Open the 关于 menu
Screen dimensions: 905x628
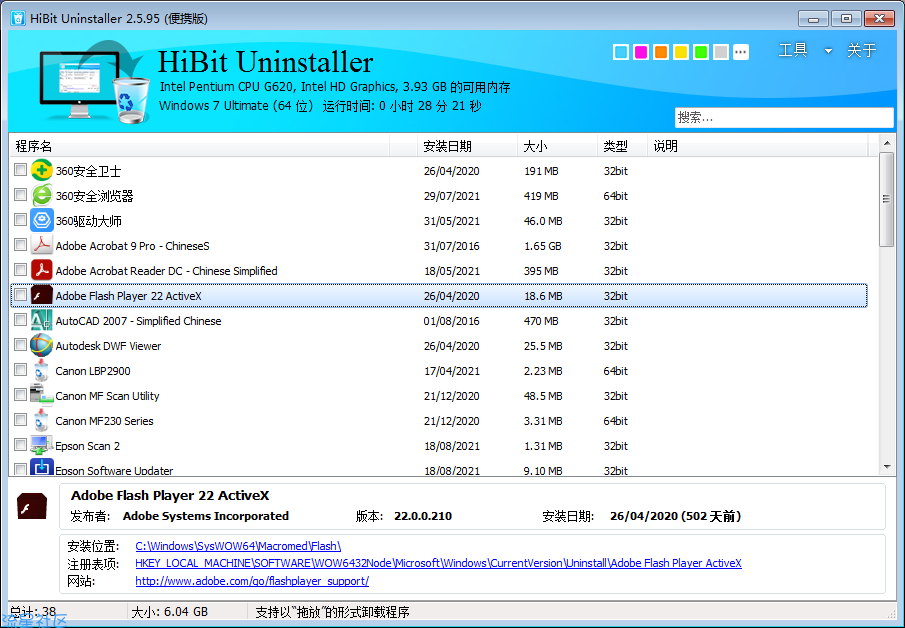pos(861,50)
